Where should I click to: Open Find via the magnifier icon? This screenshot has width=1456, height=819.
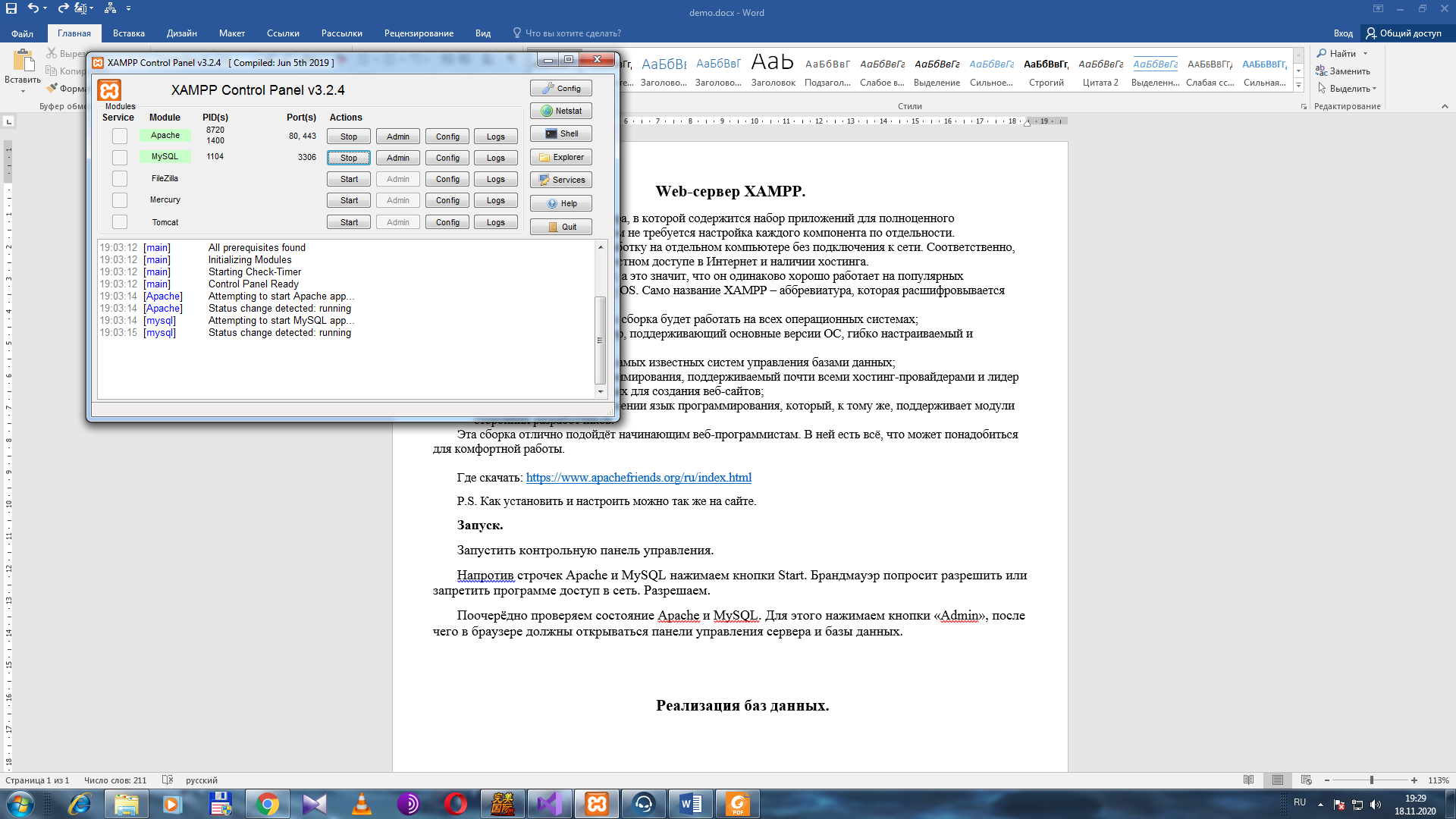click(1322, 53)
